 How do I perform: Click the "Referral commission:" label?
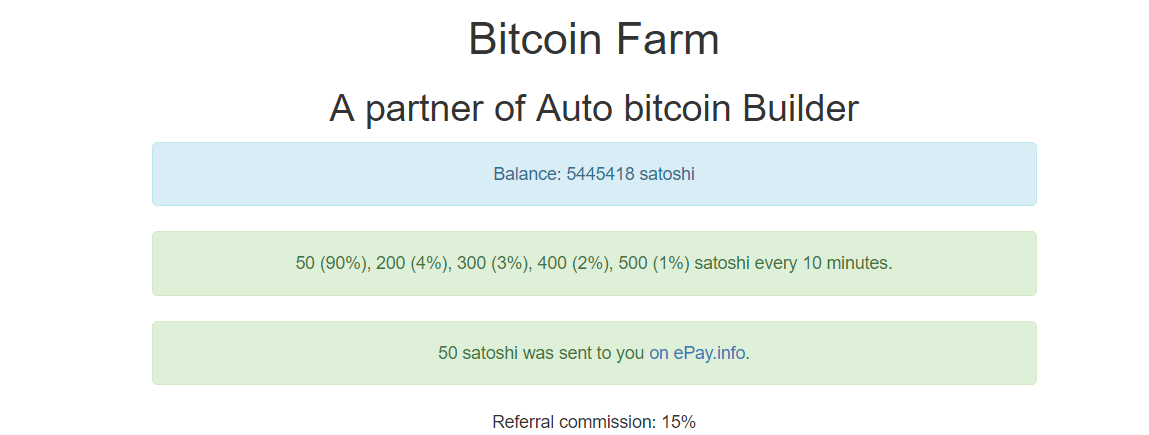coord(574,422)
